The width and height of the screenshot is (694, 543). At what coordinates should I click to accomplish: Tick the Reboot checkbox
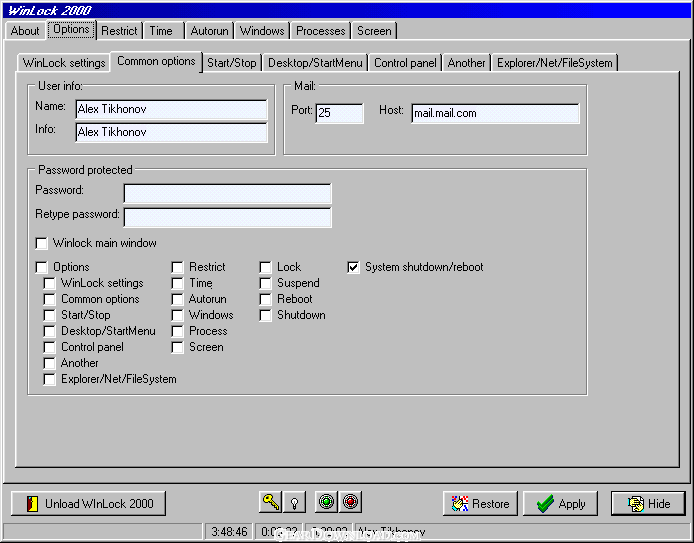pyautogui.click(x=266, y=299)
